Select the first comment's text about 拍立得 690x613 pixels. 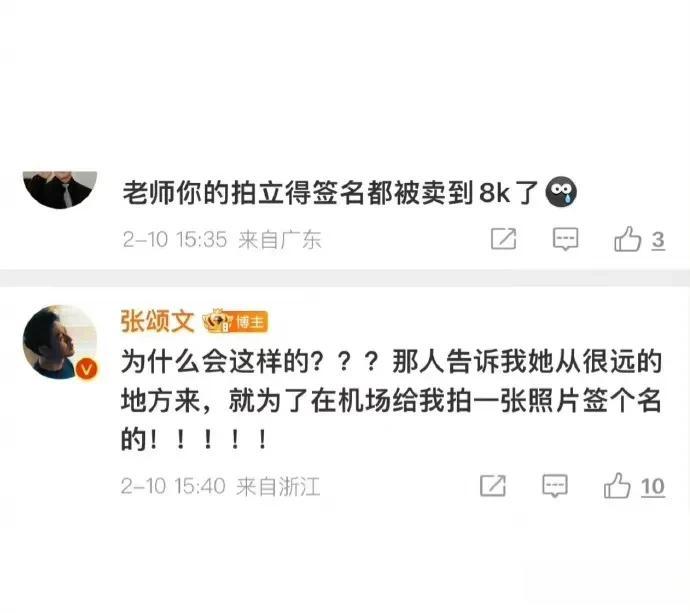coord(330,193)
